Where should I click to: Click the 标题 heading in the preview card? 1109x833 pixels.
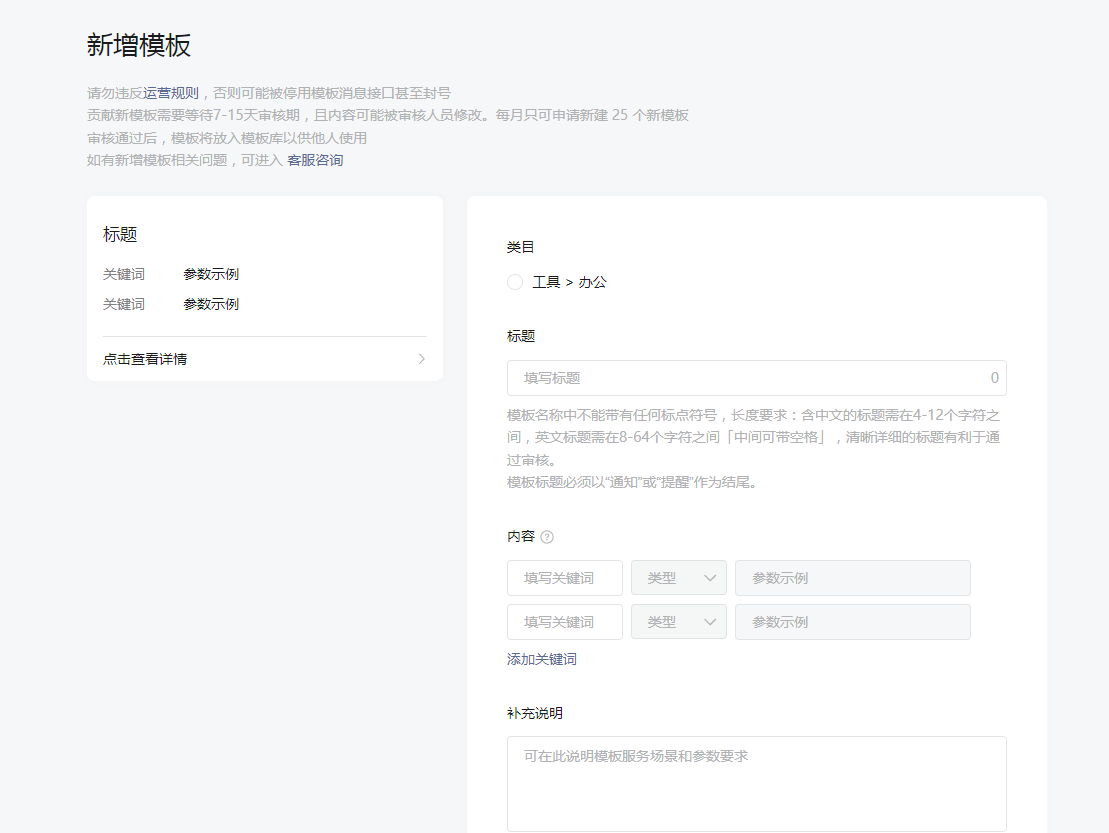pyautogui.click(x=120, y=235)
